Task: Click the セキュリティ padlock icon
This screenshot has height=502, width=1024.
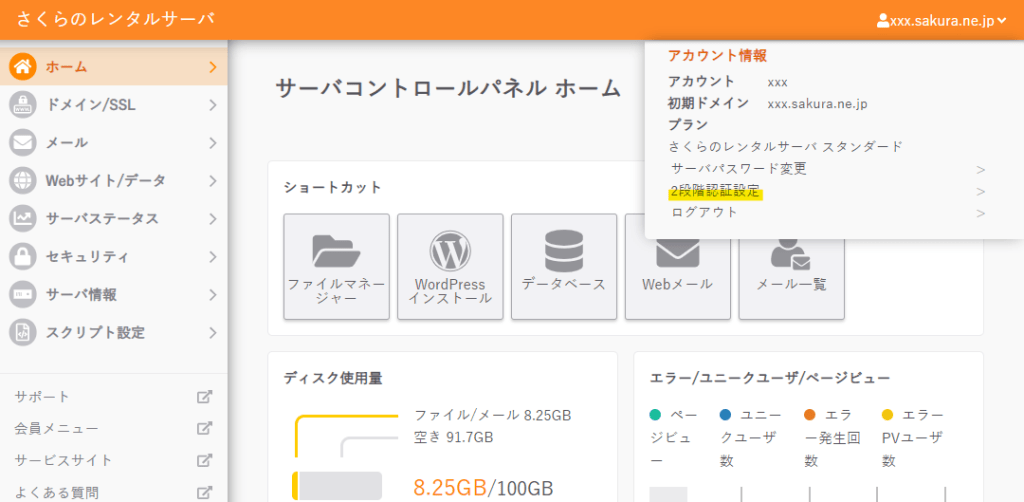Action: [x=23, y=257]
